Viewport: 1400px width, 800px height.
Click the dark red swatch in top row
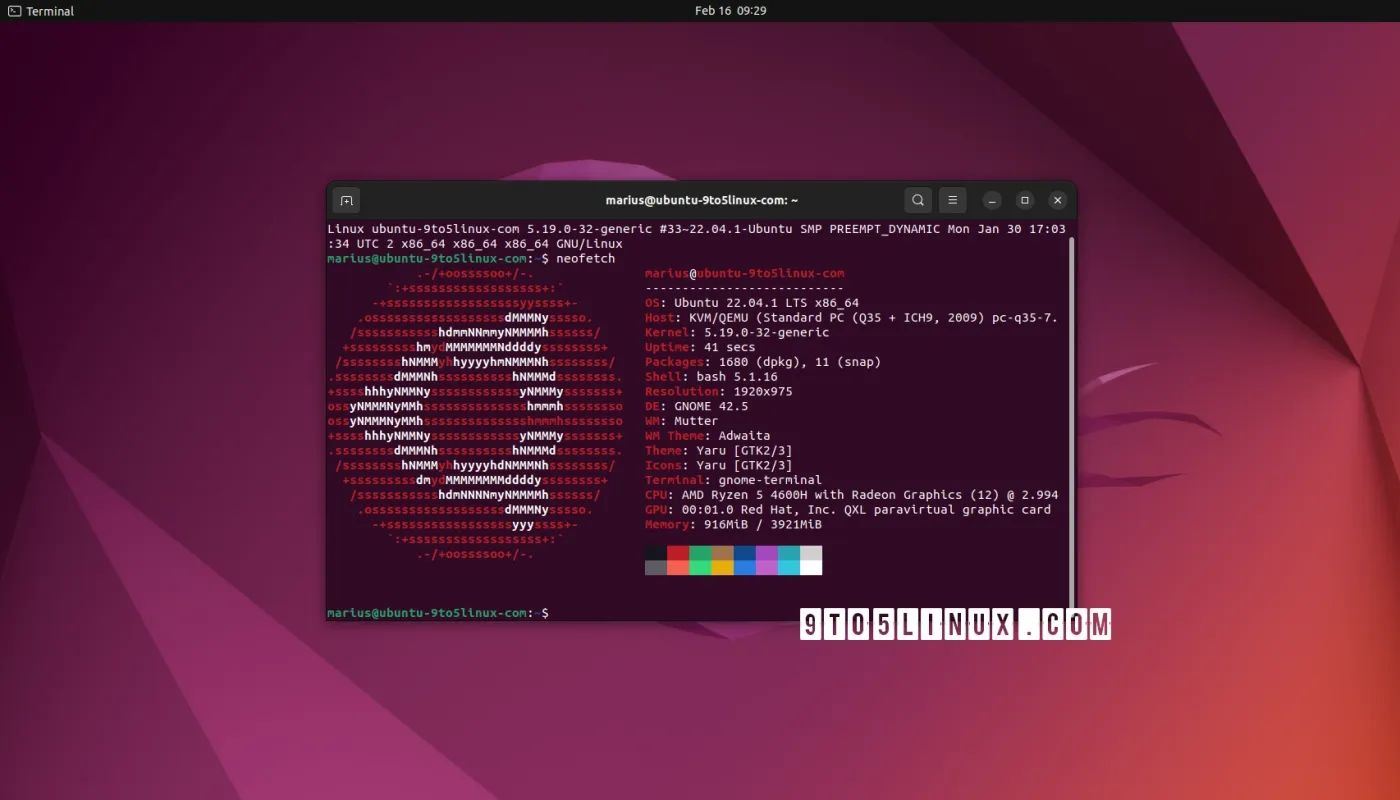pyautogui.click(x=678, y=553)
